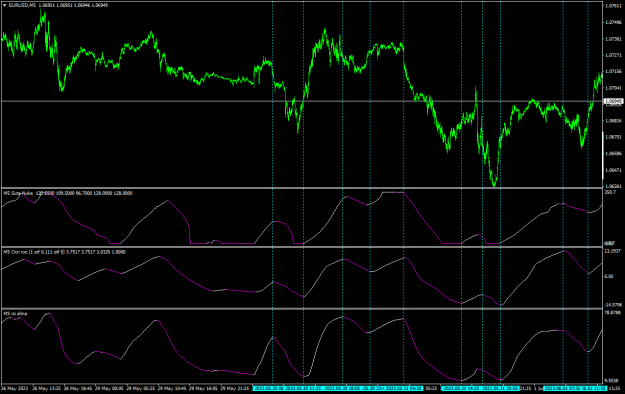Click the 1.07041 price scale label

[x=613, y=88]
